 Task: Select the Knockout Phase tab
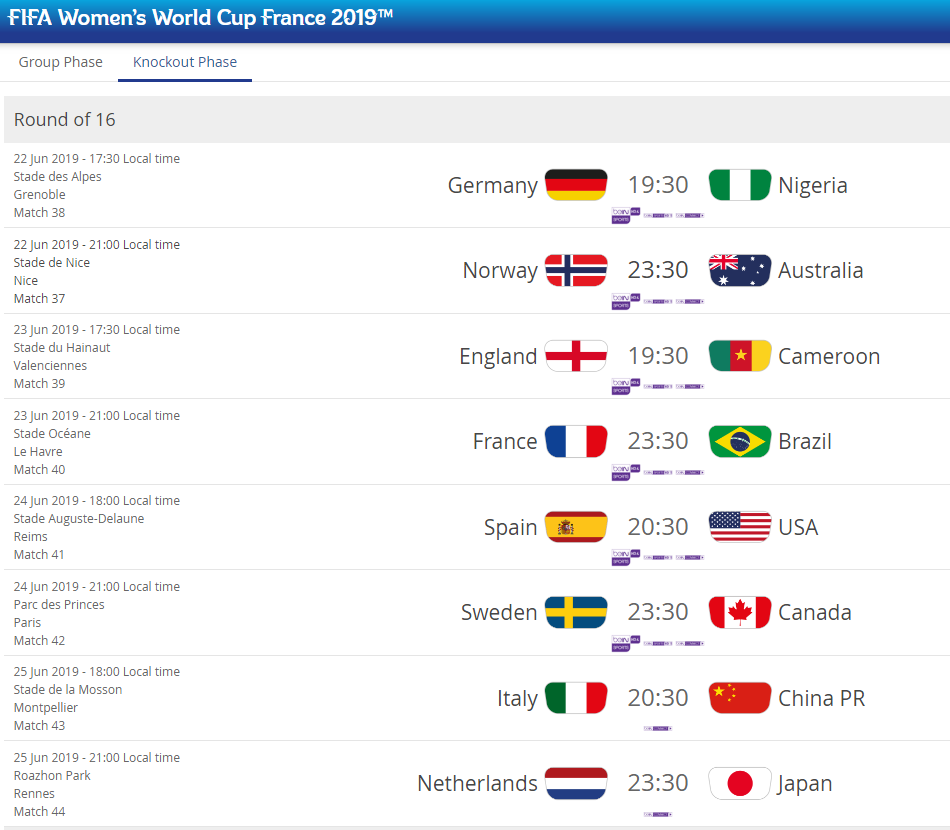185,62
